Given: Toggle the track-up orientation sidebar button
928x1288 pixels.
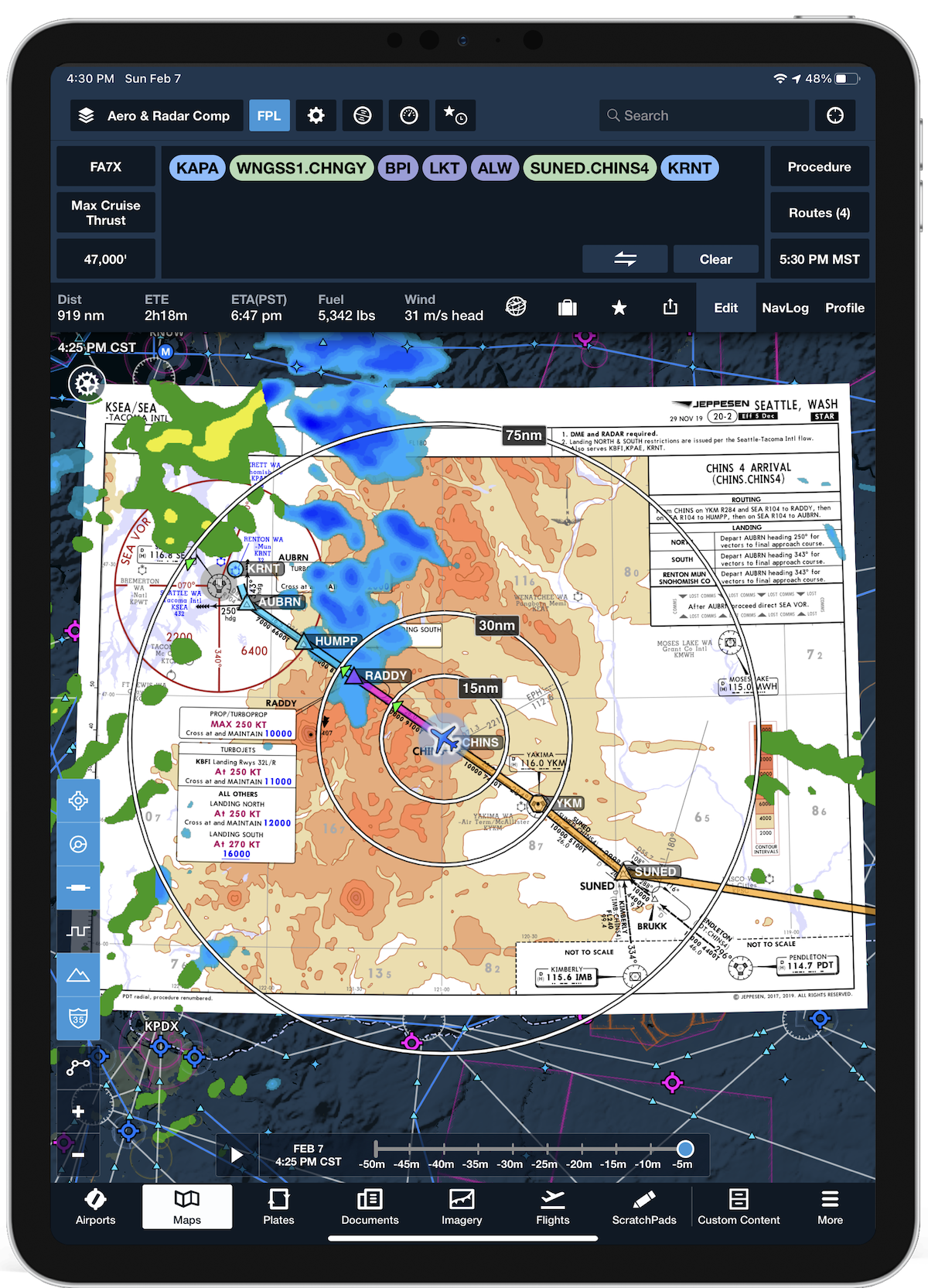Looking at the screenshot, I should (78, 844).
